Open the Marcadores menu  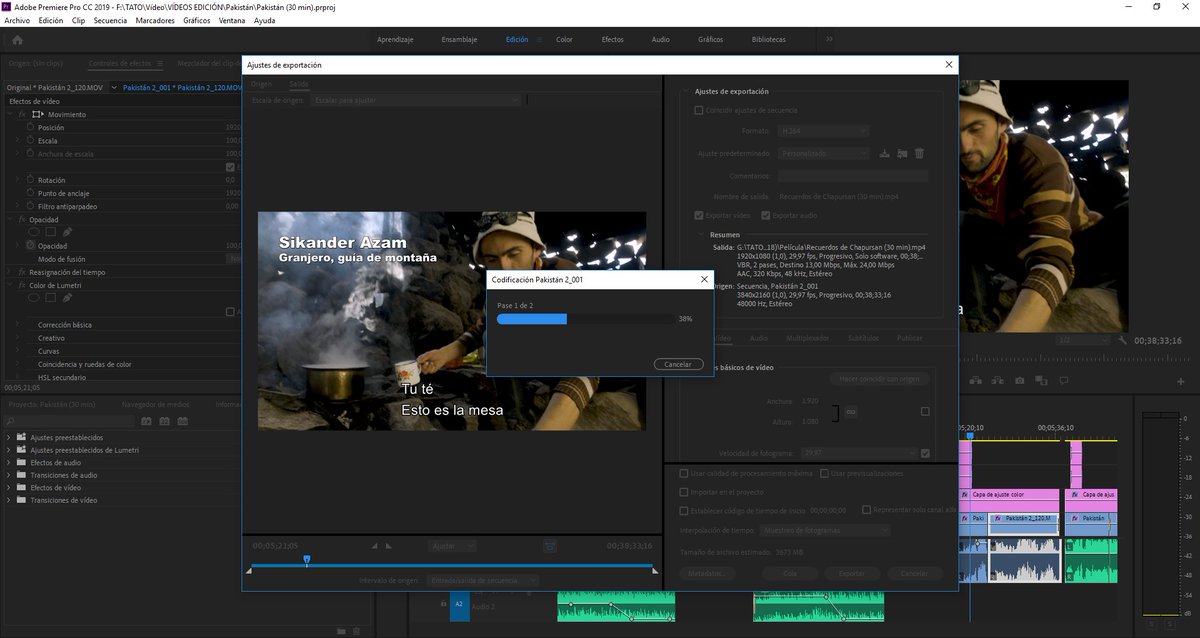154,20
